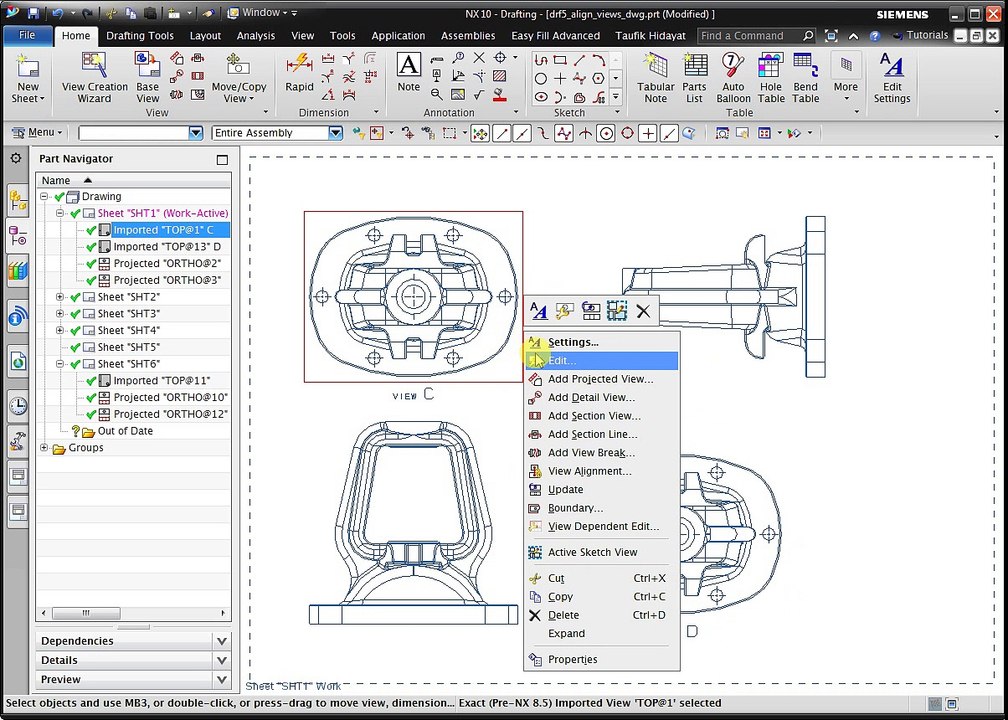Click the X icon in the popup toolbar
1008x720 pixels.
point(643,312)
